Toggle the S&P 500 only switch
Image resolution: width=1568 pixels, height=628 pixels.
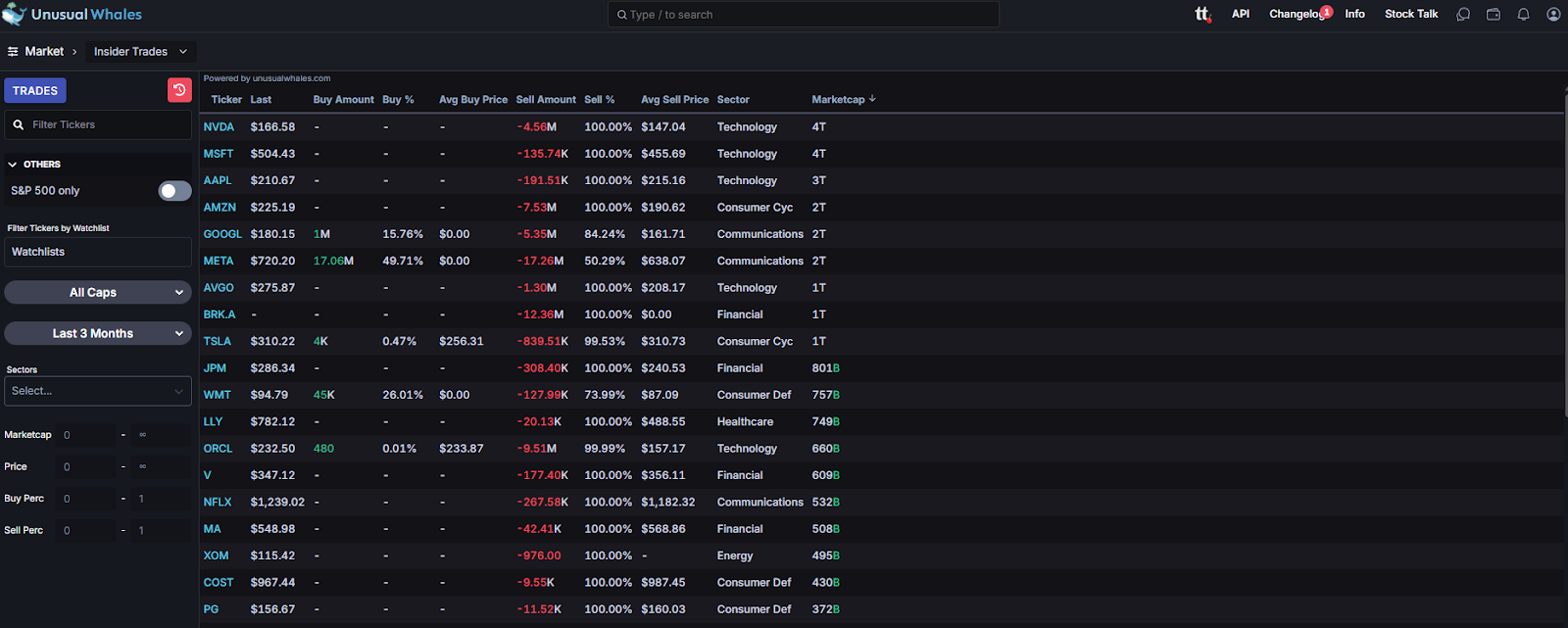[x=174, y=191]
